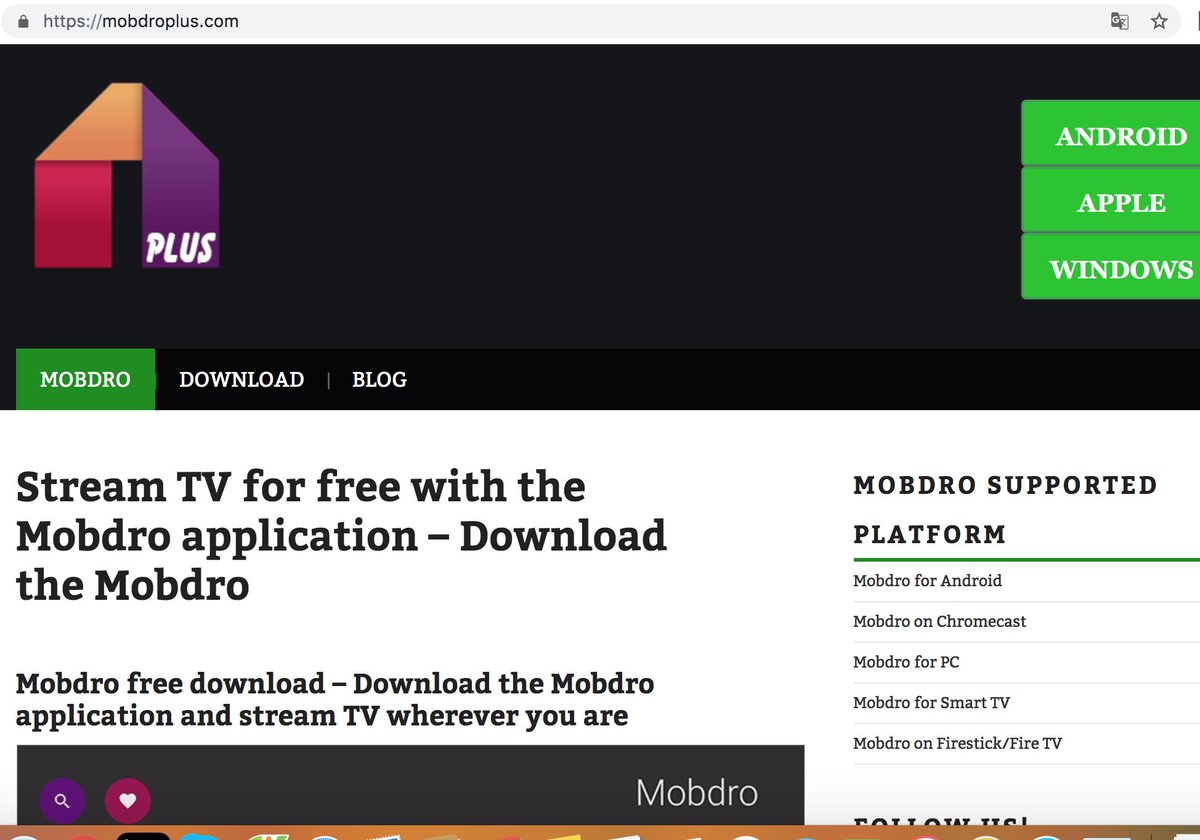Viewport: 1200px width, 840px height.
Task: Click the 'MOBDRO SUPPORTED PLATFORM' sidebar heading
Action: coord(1005,509)
